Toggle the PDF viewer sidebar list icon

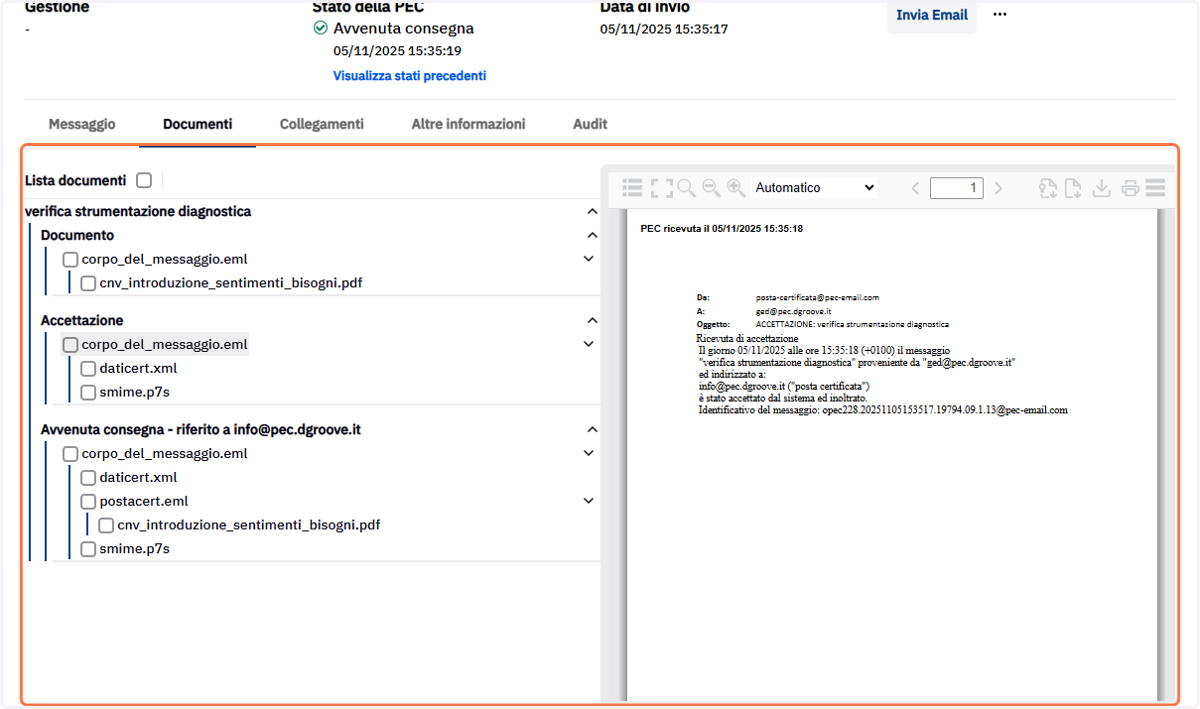tap(632, 188)
